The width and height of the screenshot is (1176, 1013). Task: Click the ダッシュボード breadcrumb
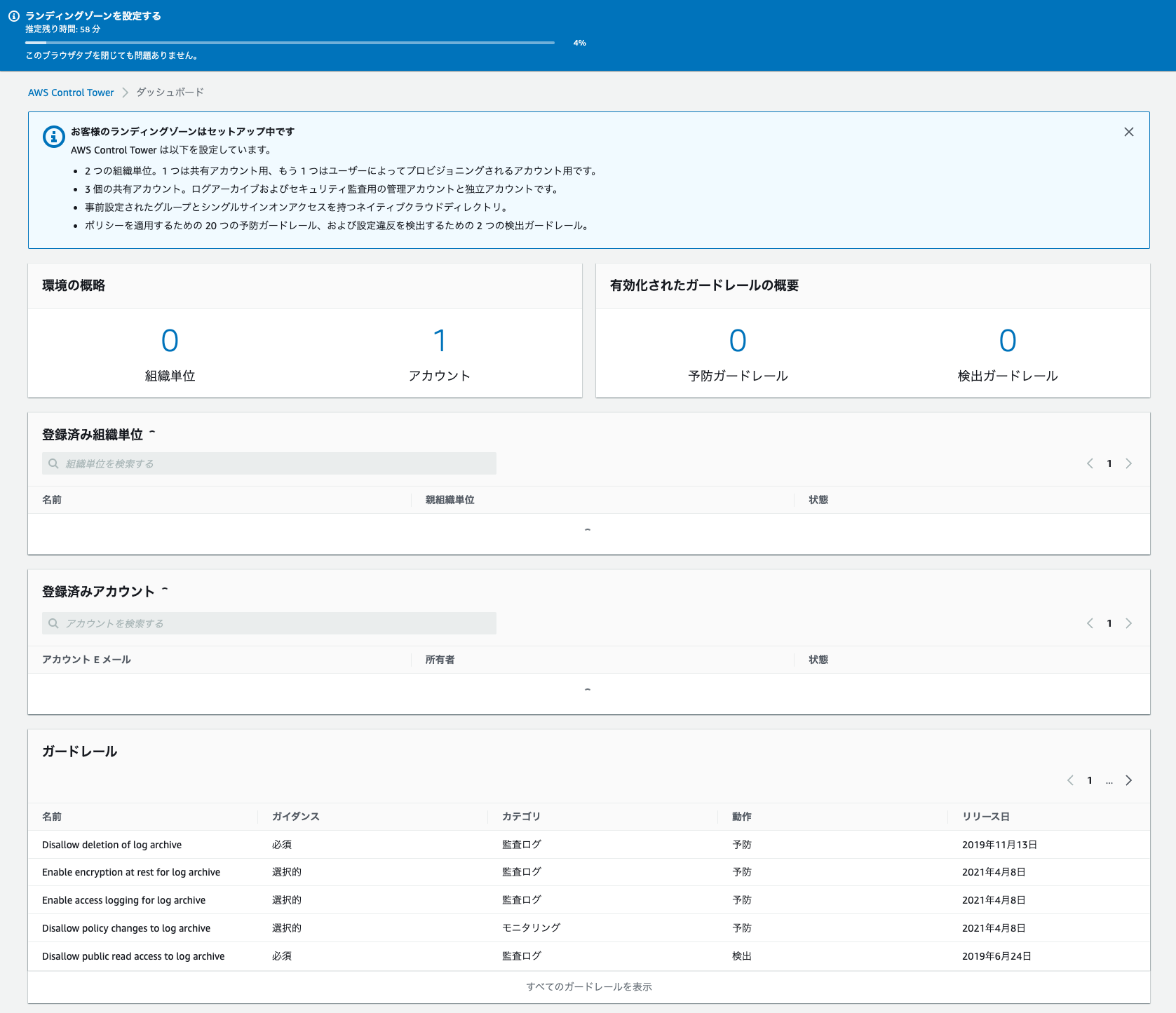170,93
